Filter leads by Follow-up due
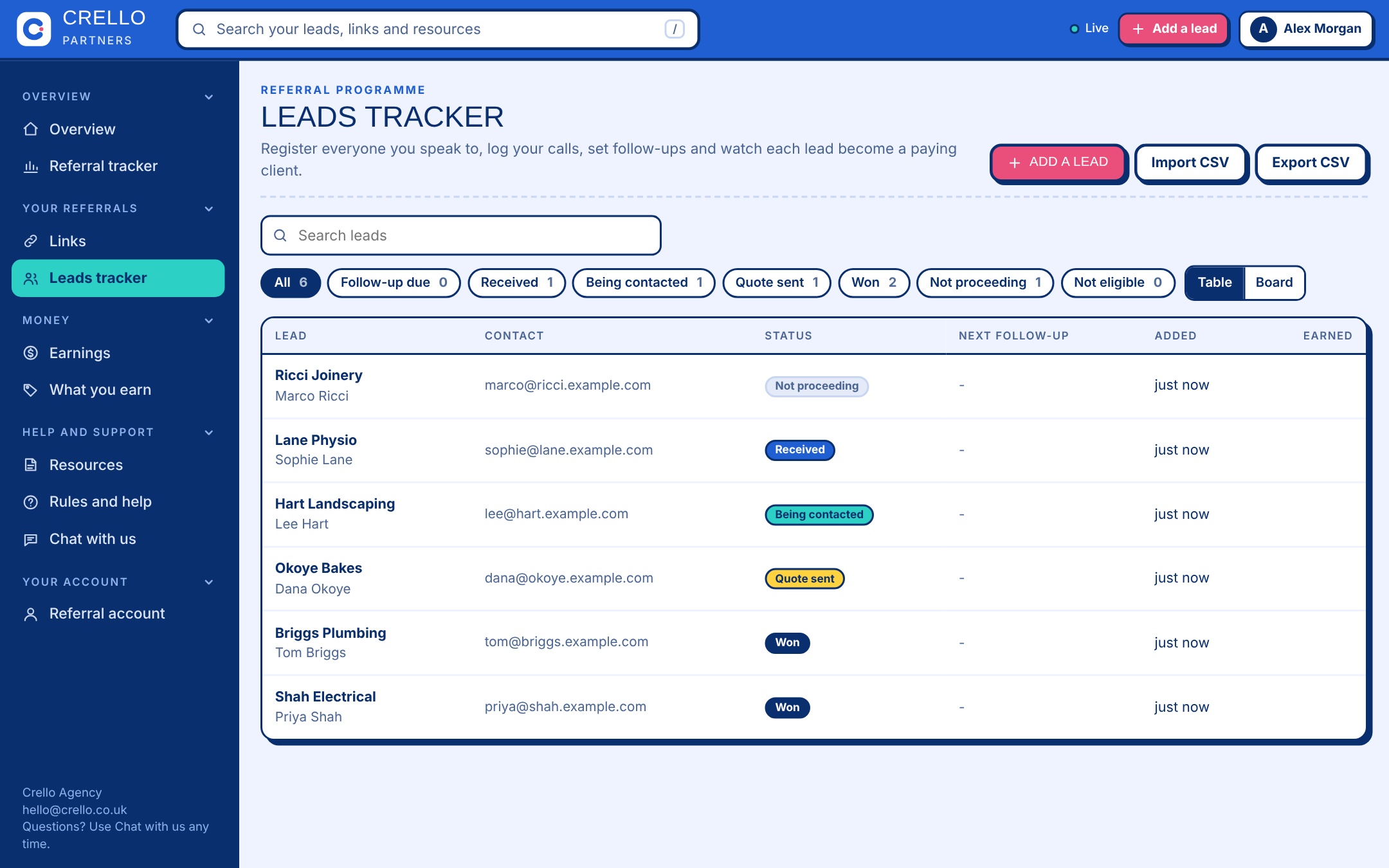 click(394, 282)
